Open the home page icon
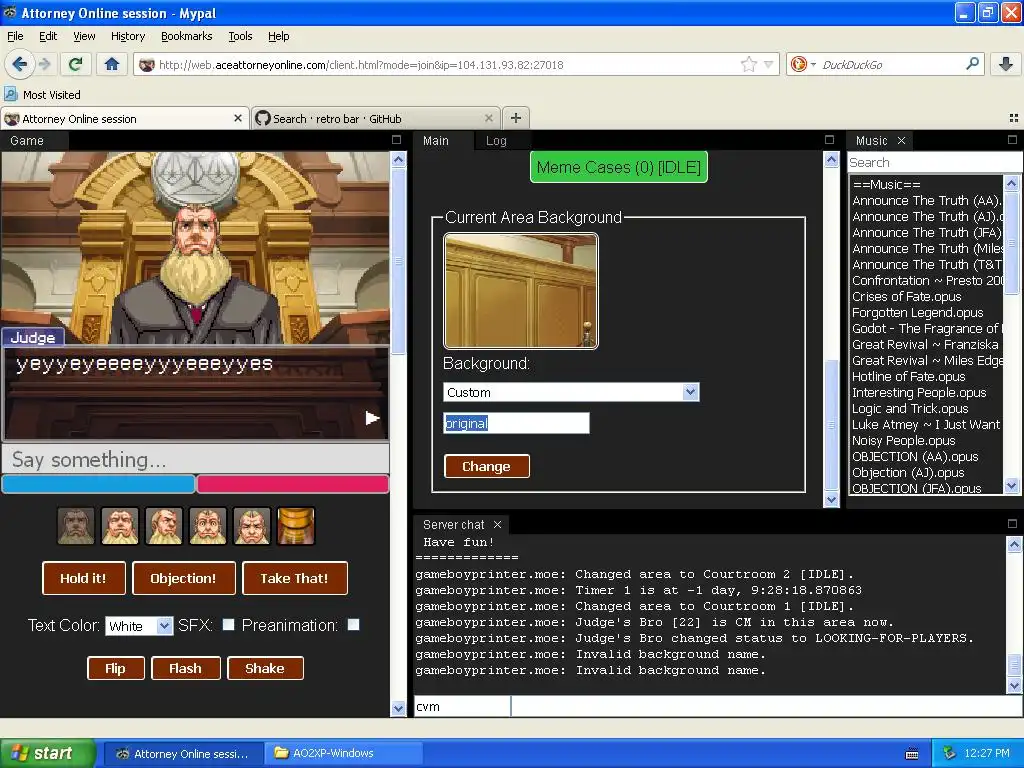1024x768 pixels. (x=112, y=64)
